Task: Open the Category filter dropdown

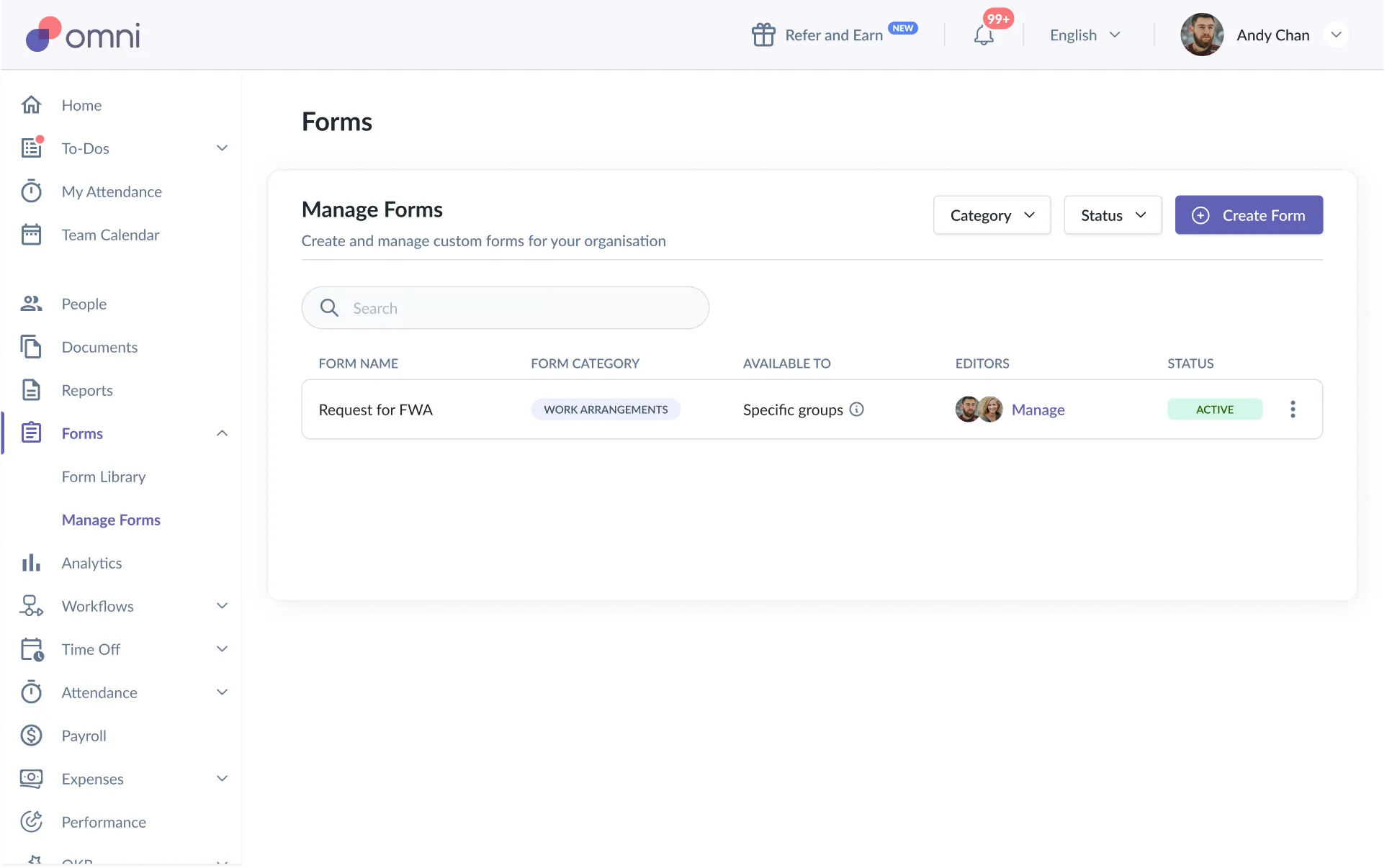Action: click(x=992, y=215)
